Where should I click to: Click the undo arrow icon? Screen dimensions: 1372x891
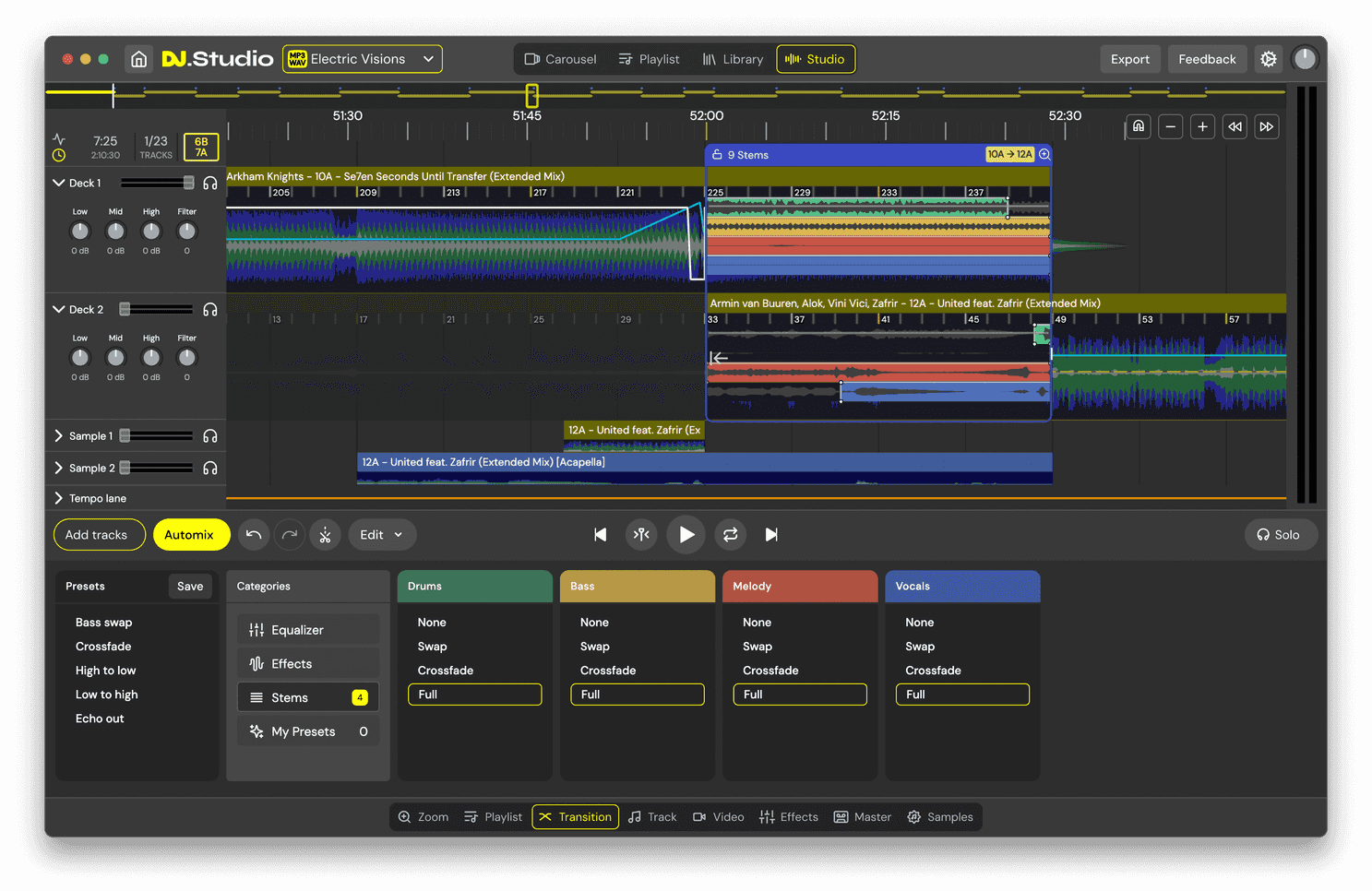pyautogui.click(x=254, y=535)
